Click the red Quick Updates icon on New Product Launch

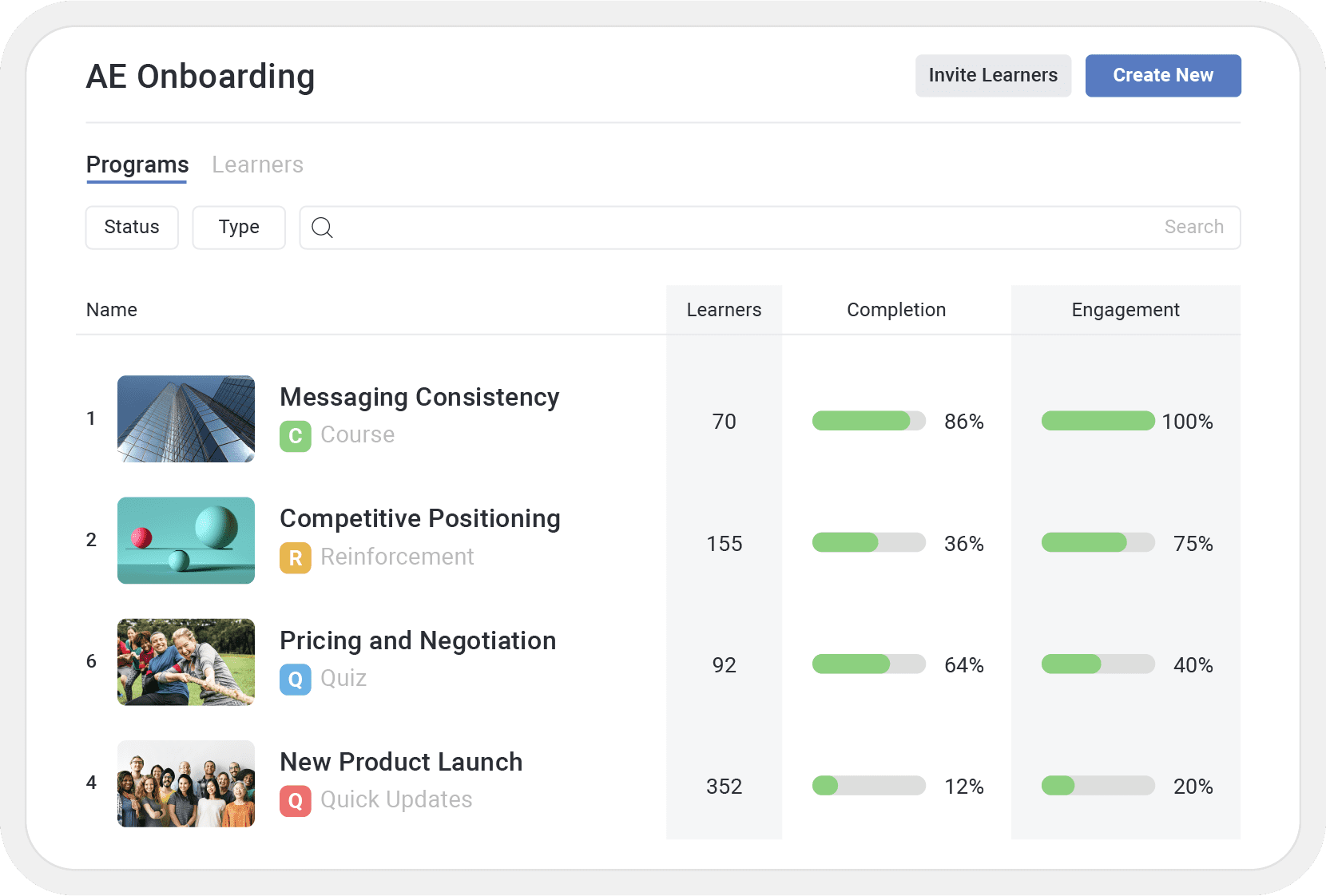[x=295, y=799]
